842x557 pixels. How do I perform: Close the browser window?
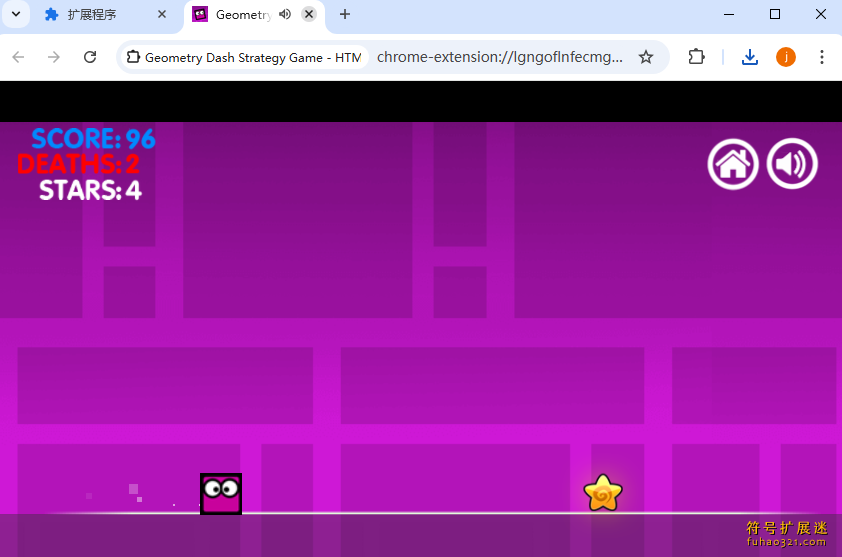821,15
